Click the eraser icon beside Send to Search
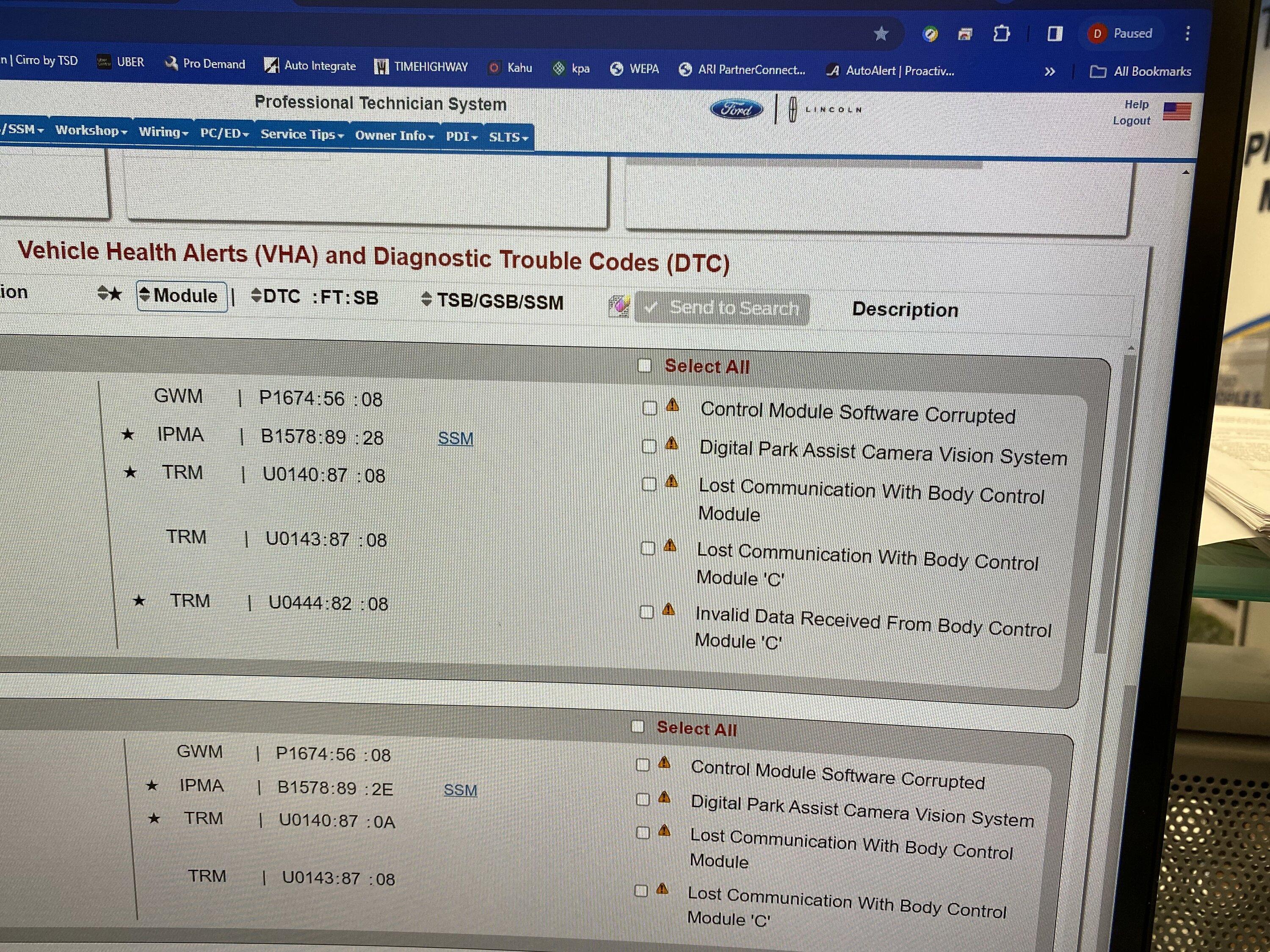The image size is (1270, 952). pyautogui.click(x=619, y=306)
